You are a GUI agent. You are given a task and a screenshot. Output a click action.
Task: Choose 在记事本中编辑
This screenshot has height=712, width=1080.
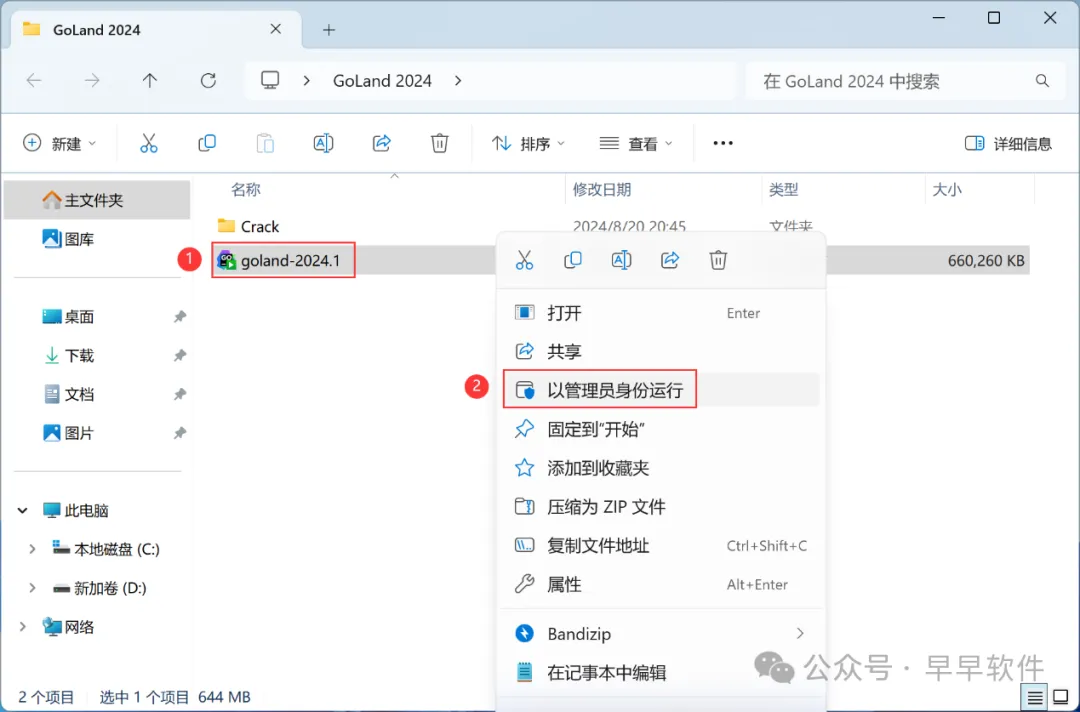pyautogui.click(x=661, y=673)
